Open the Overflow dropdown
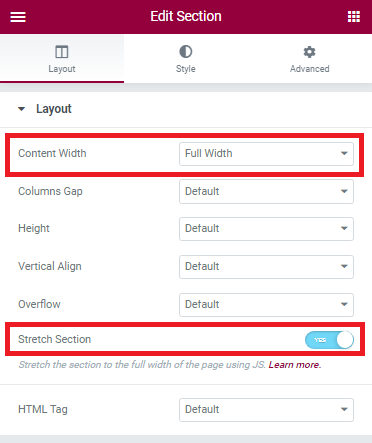The image size is (372, 443). point(266,305)
